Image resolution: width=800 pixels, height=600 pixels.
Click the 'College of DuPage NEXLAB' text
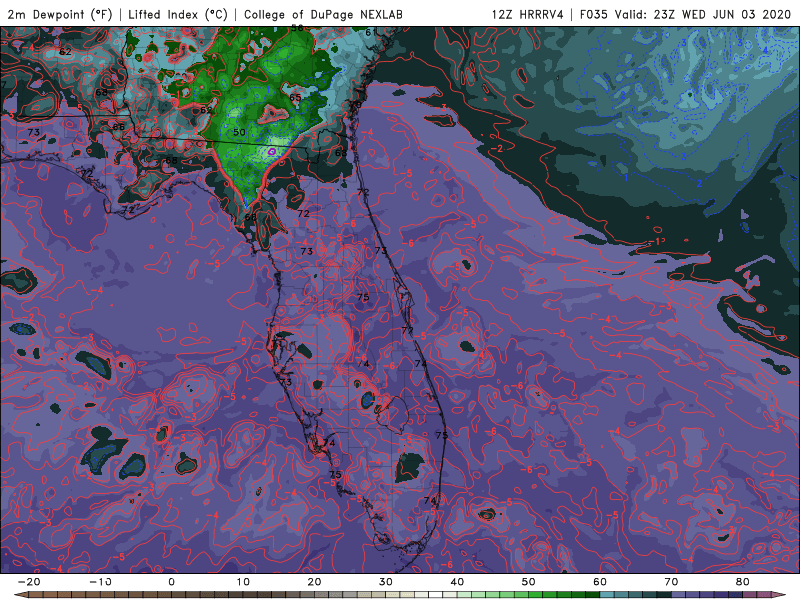tap(323, 14)
